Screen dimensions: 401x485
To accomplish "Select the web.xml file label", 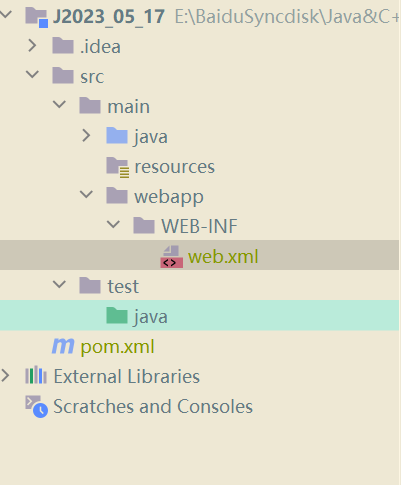I will click(x=223, y=257).
